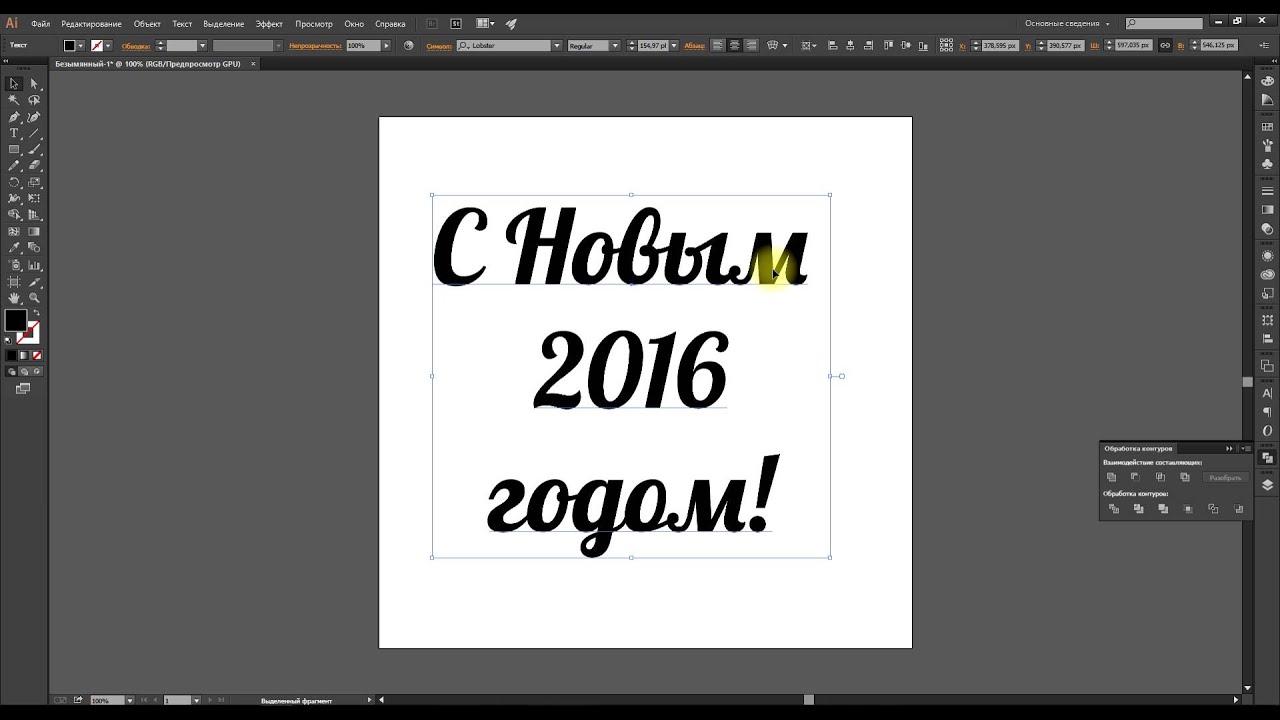This screenshot has width=1280, height=720.
Task: Set paragraph alignment to left
Action: pyautogui.click(x=717, y=45)
